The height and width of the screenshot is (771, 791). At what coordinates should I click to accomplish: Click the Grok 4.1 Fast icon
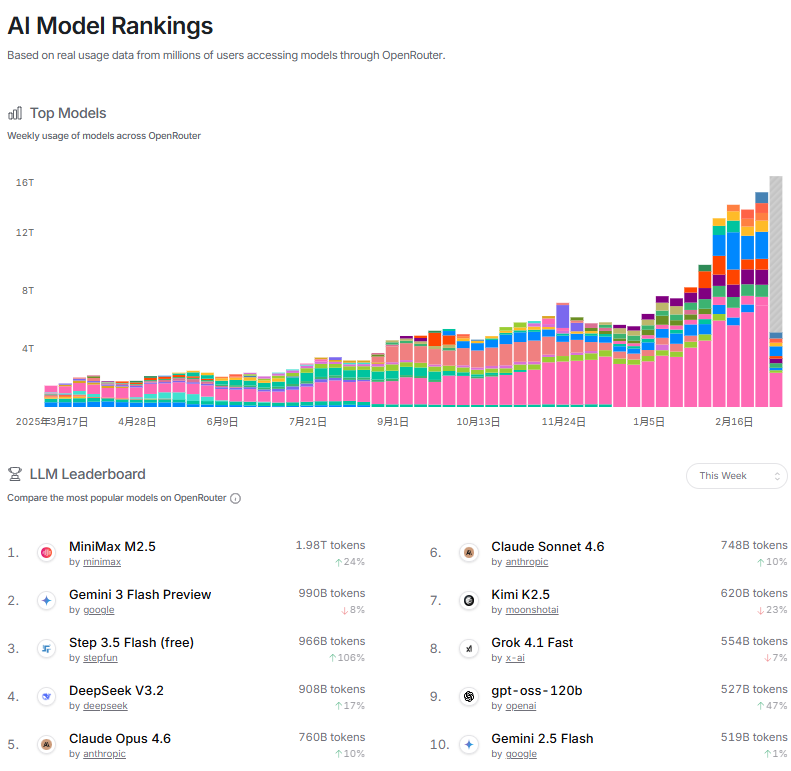click(468, 648)
